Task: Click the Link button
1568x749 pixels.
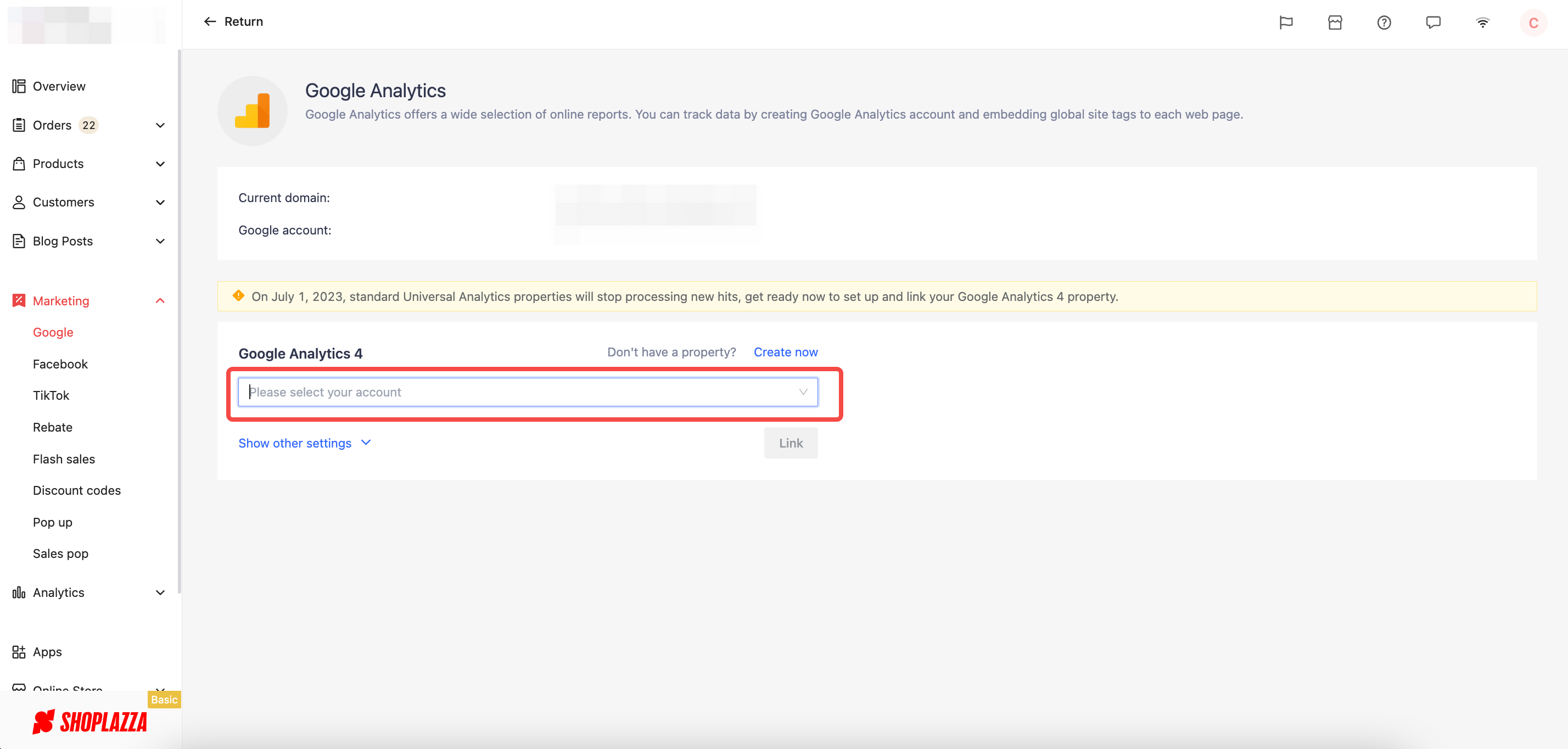Action: [x=791, y=443]
